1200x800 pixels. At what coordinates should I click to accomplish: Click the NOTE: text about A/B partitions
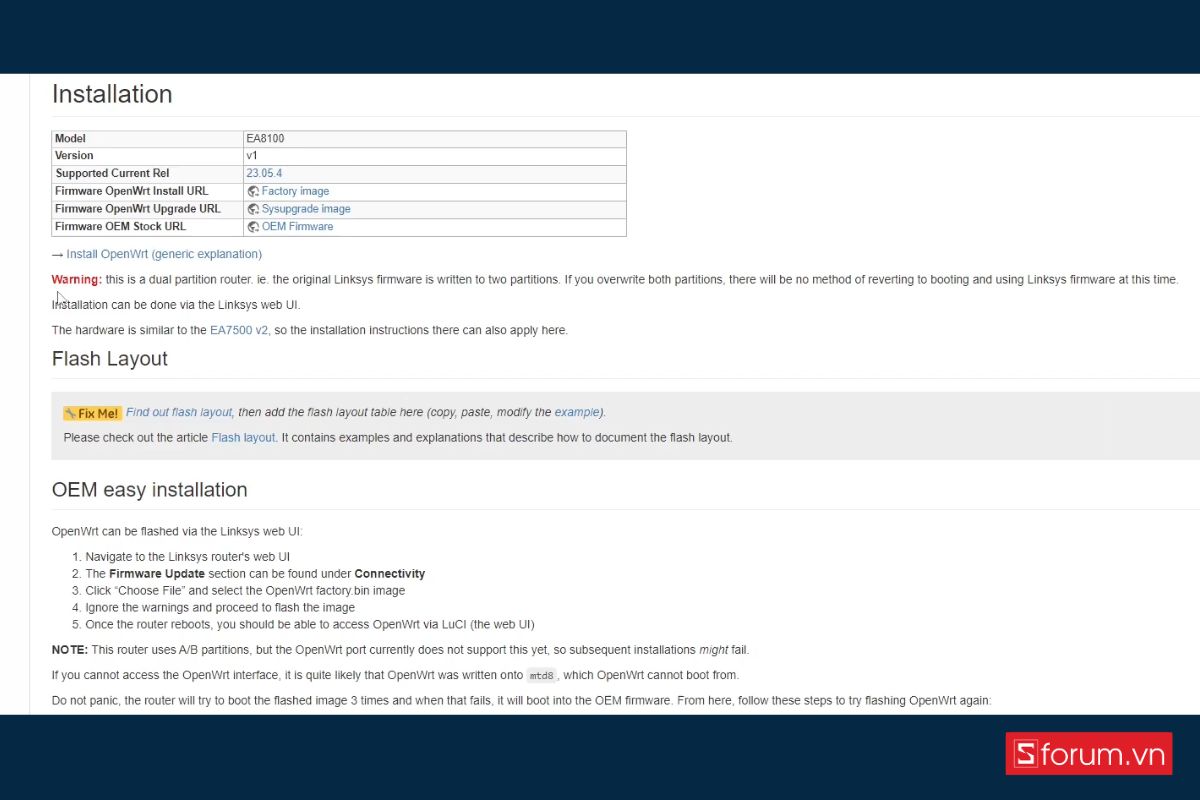point(69,649)
